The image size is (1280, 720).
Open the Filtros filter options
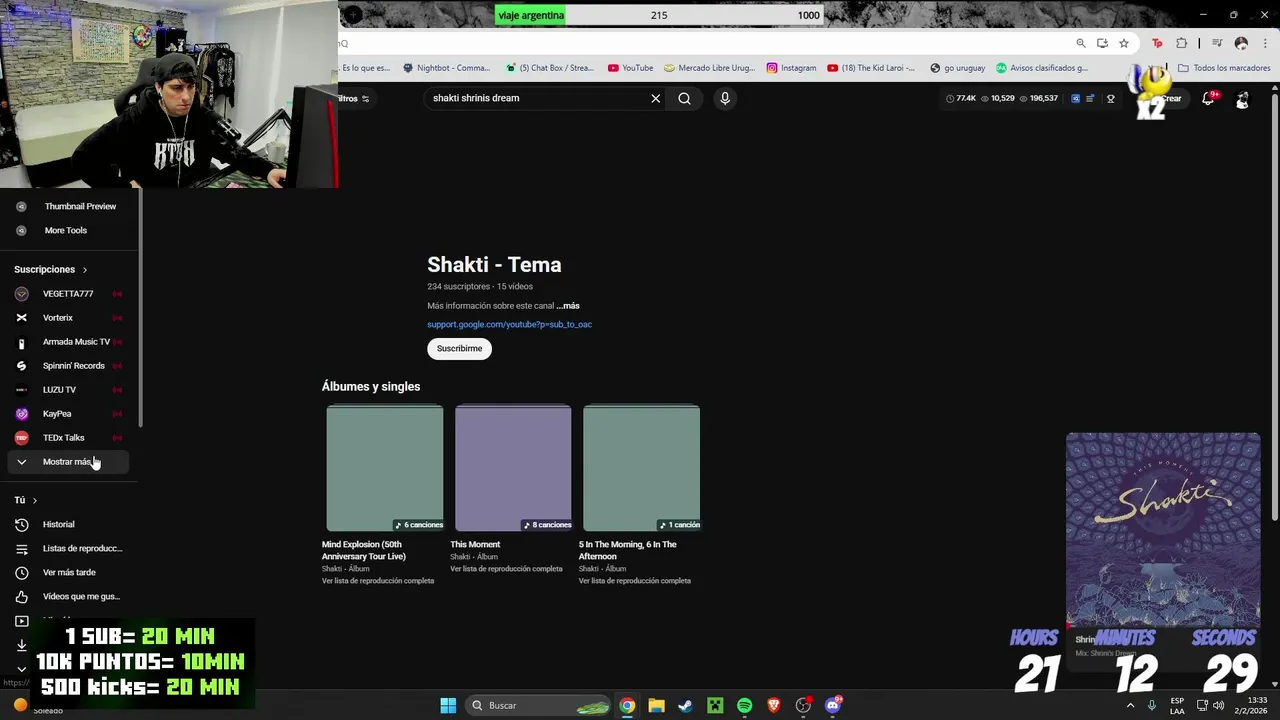[355, 98]
